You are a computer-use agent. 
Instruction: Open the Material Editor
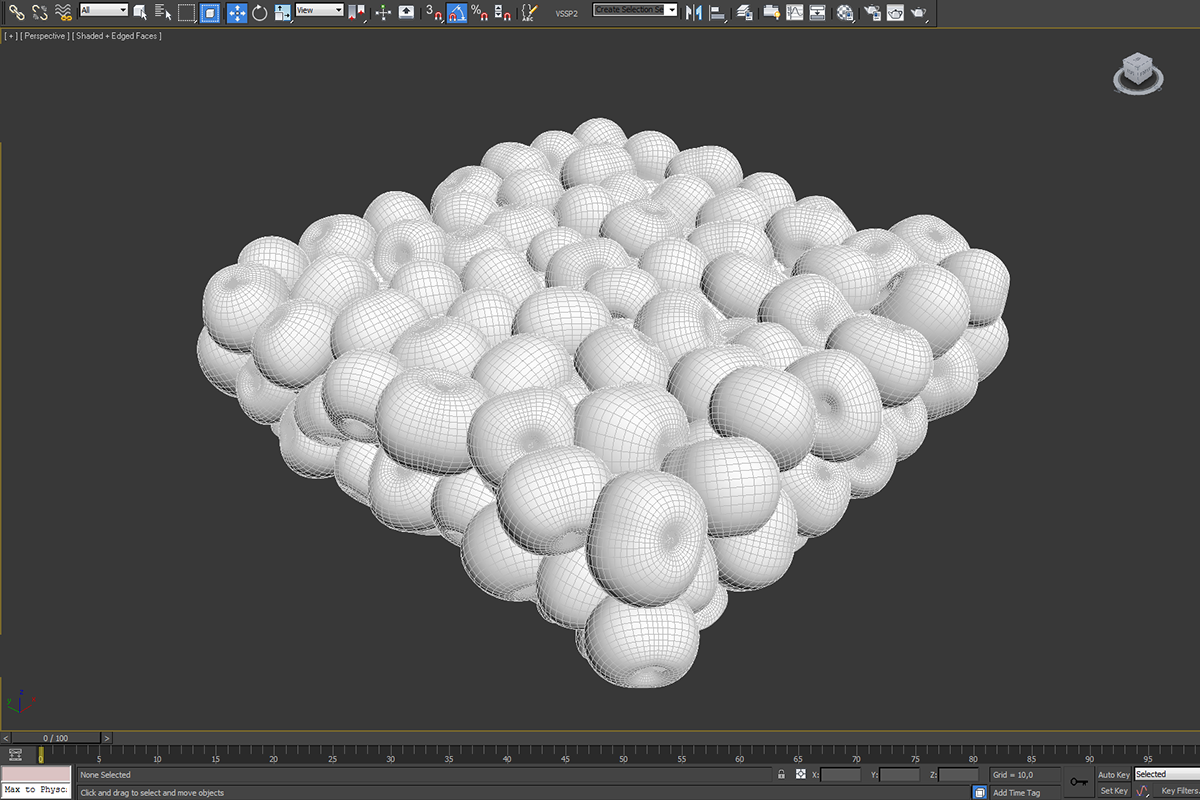pos(845,12)
